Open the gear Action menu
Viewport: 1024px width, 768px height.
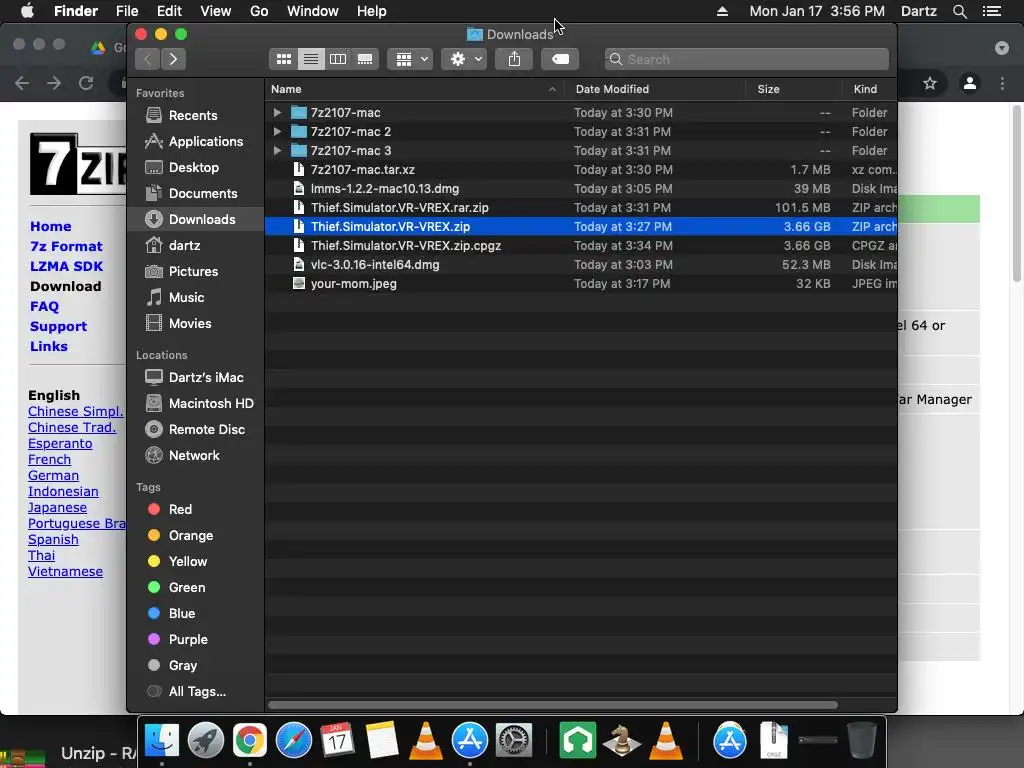click(x=464, y=59)
